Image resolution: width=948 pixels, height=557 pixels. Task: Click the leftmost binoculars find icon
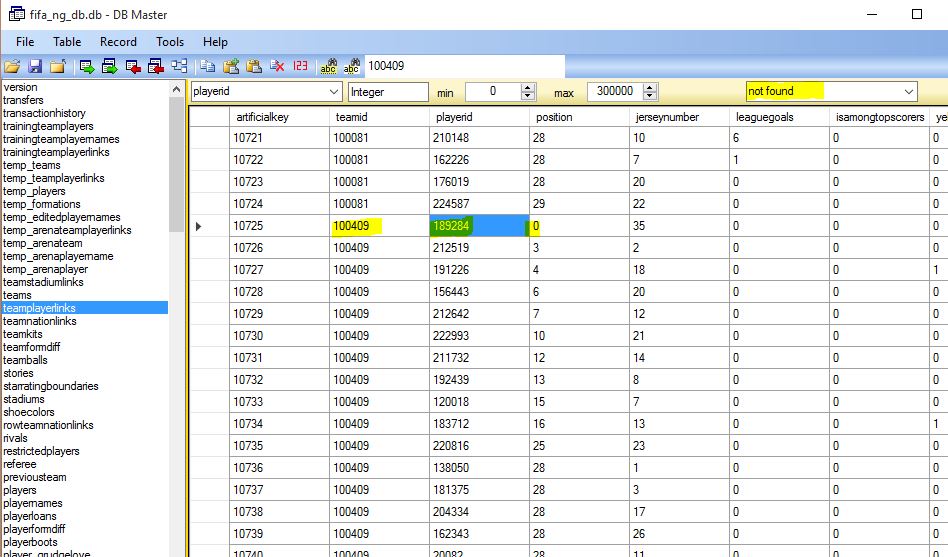coord(327,67)
